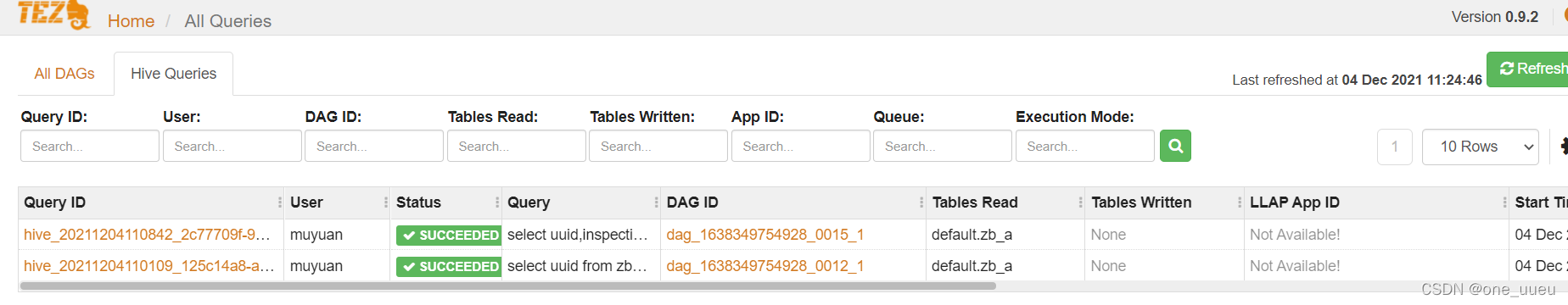Click SUCCEEDED status badge in first row
This screenshot has width=1568, height=305.
click(449, 236)
